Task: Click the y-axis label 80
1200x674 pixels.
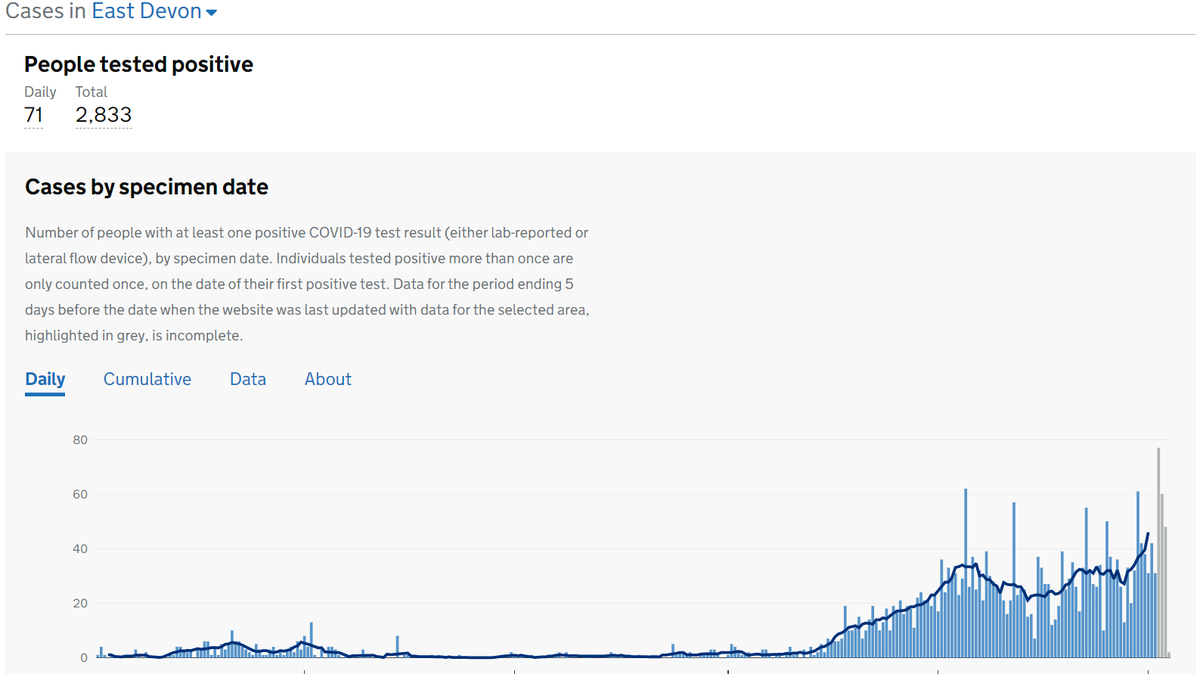Action: [x=80, y=440]
